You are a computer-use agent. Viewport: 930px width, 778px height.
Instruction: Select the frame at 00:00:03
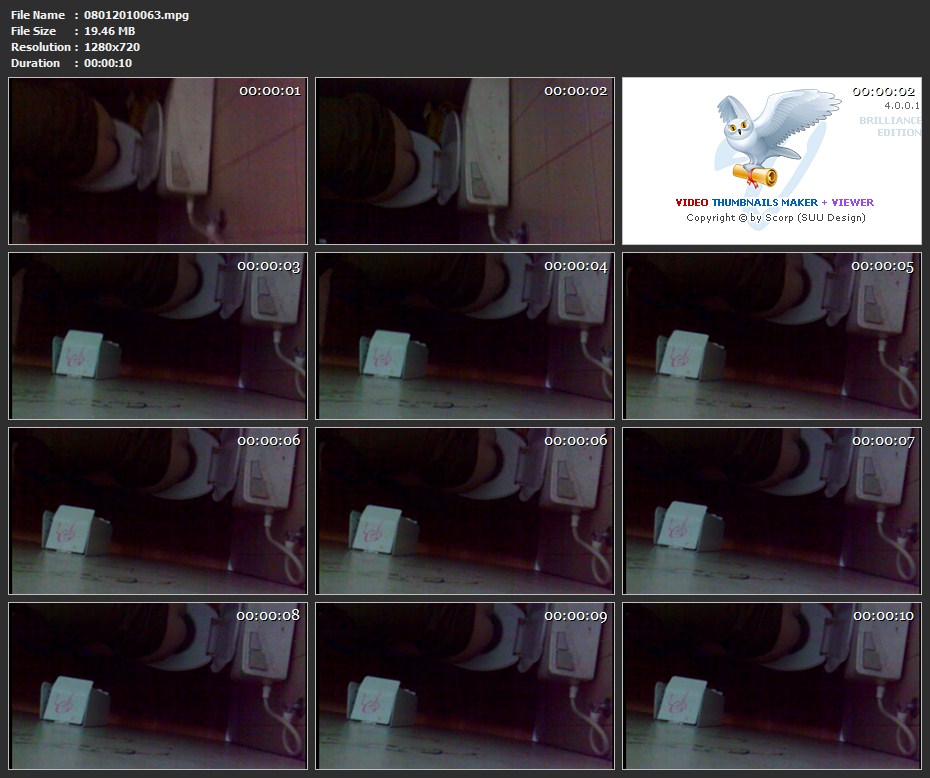(158, 336)
